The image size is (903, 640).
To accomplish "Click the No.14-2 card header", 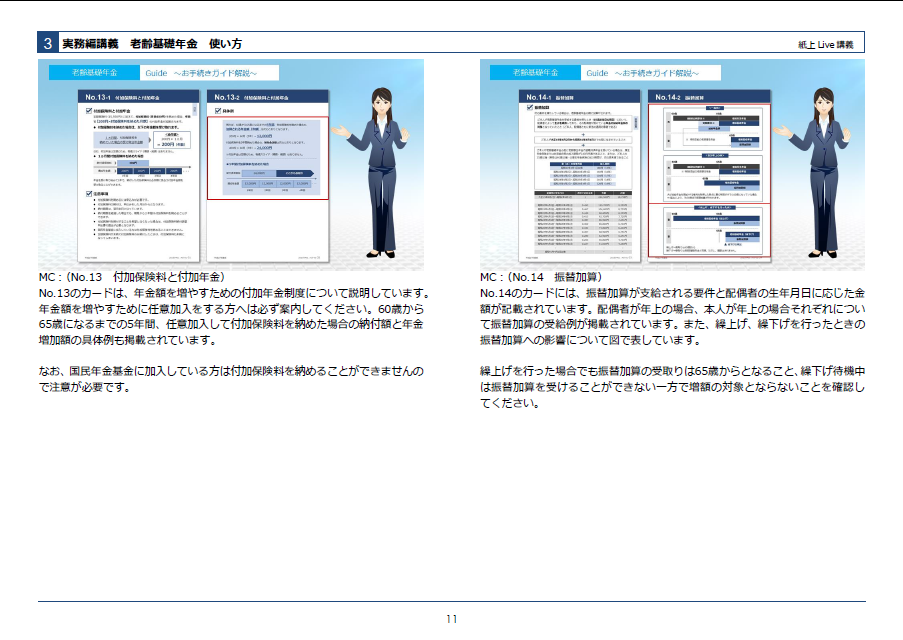I will [708, 96].
